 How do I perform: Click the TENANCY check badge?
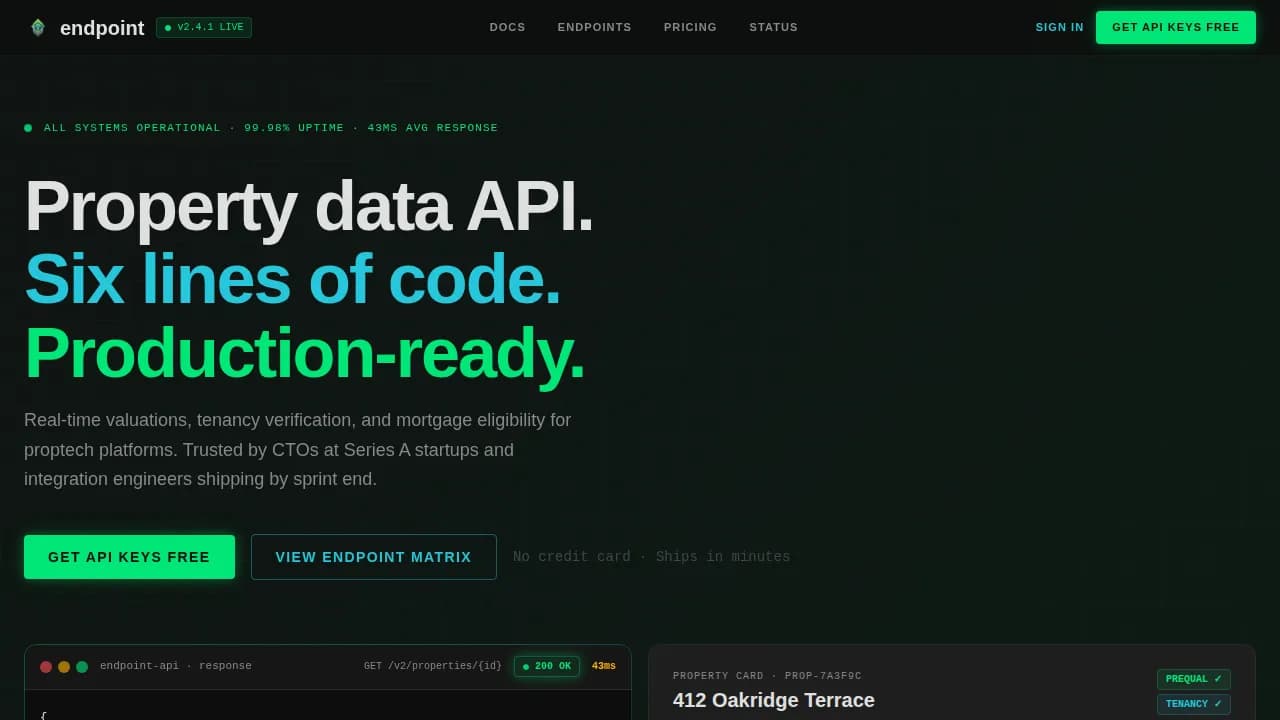(1194, 704)
